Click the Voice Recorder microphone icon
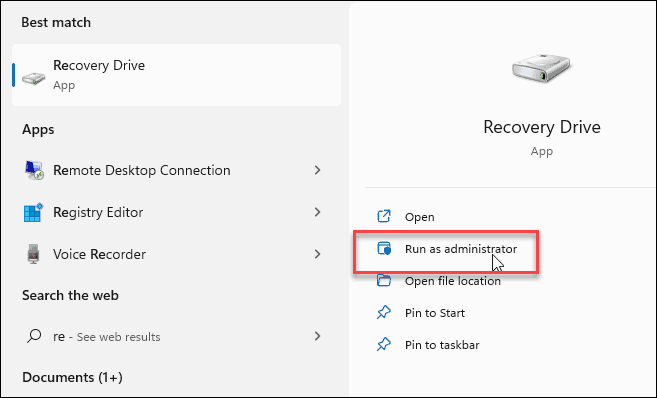The width and height of the screenshot is (657, 398). click(x=34, y=254)
